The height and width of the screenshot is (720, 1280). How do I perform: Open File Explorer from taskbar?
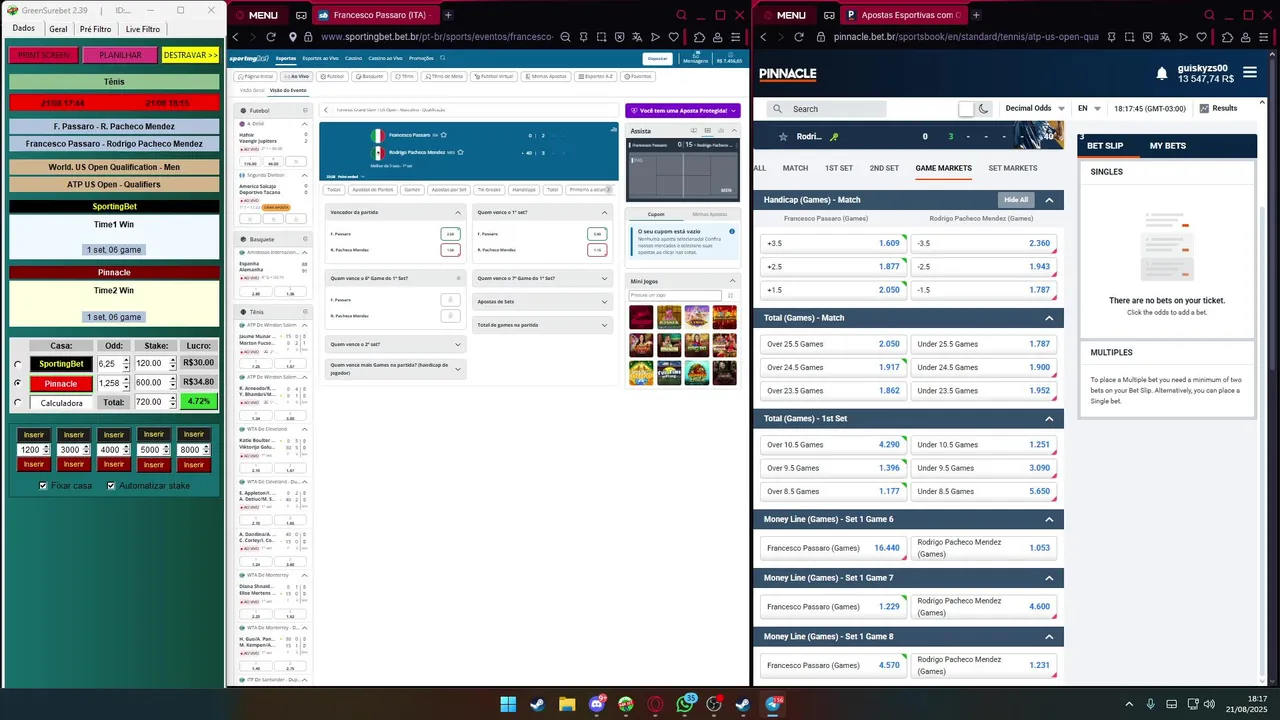pos(567,704)
